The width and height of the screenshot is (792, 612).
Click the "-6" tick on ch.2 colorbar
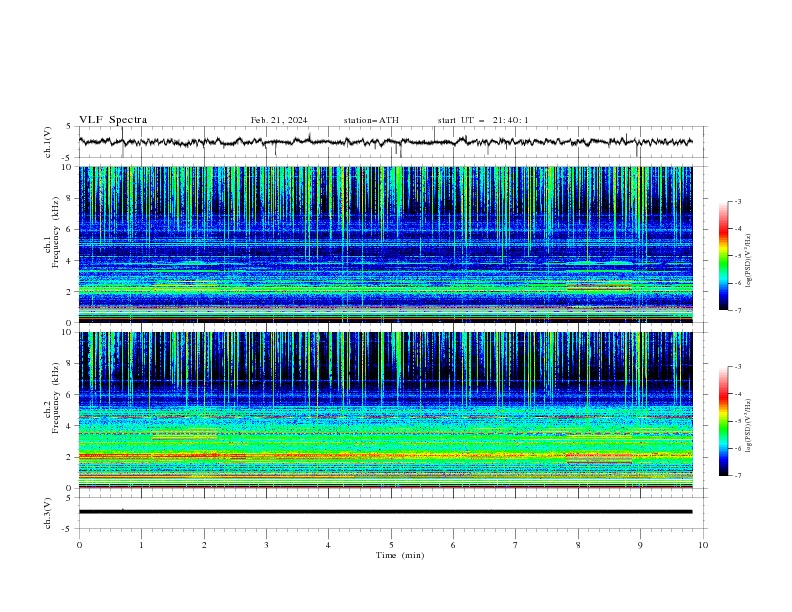[x=737, y=448]
